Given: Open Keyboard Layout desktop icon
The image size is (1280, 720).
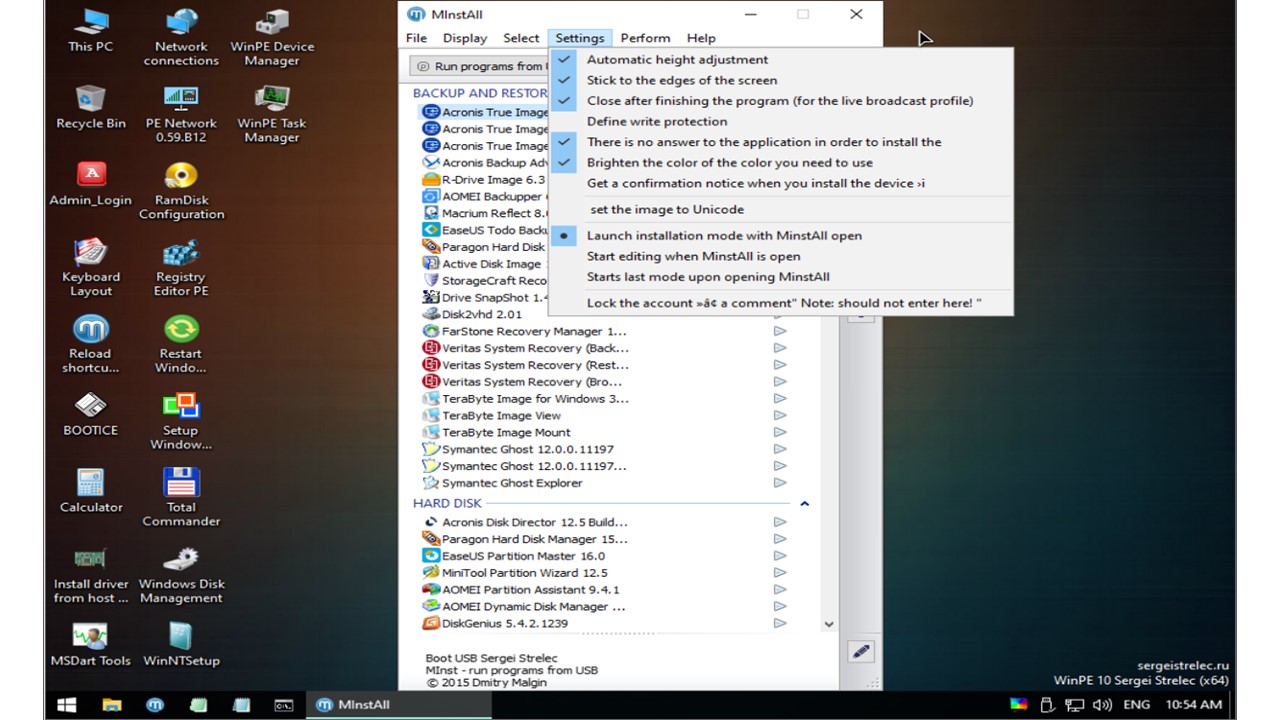Looking at the screenshot, I should [91, 268].
